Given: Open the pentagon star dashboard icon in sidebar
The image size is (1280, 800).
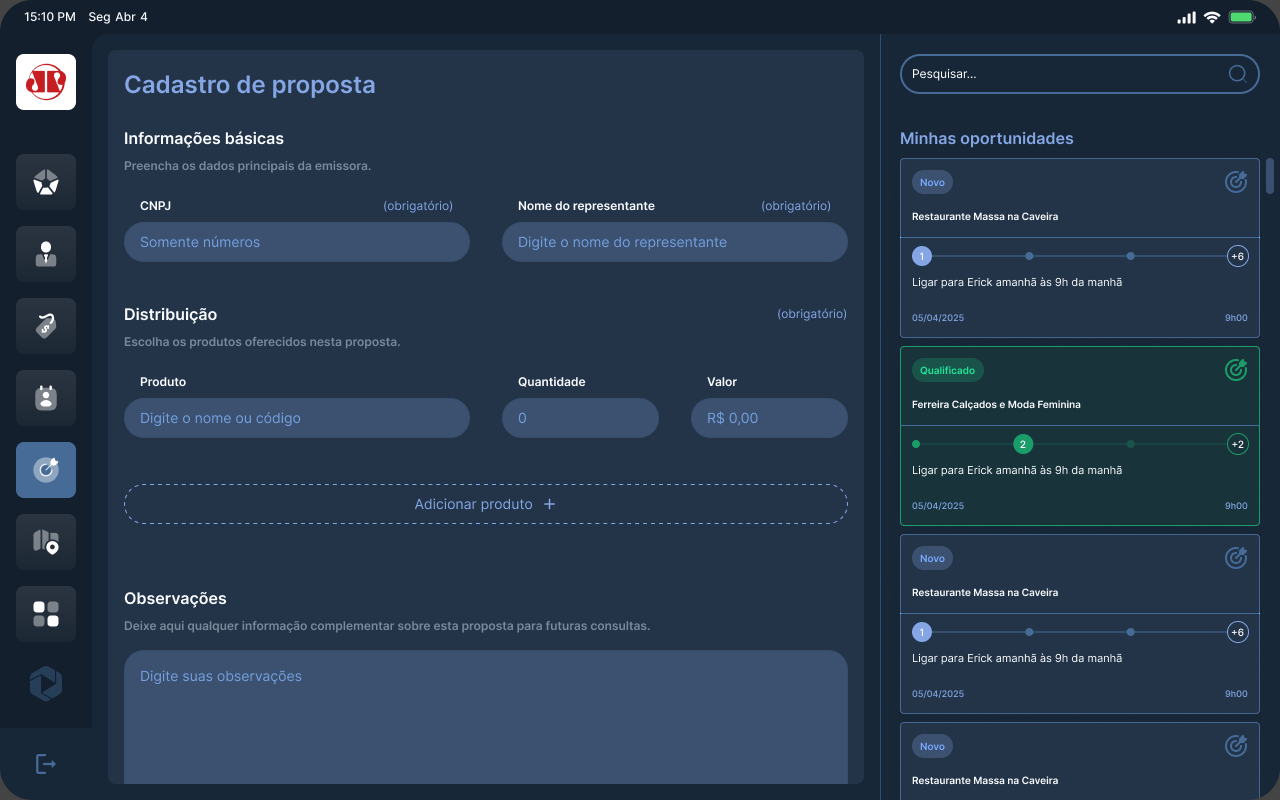Looking at the screenshot, I should click(46, 182).
